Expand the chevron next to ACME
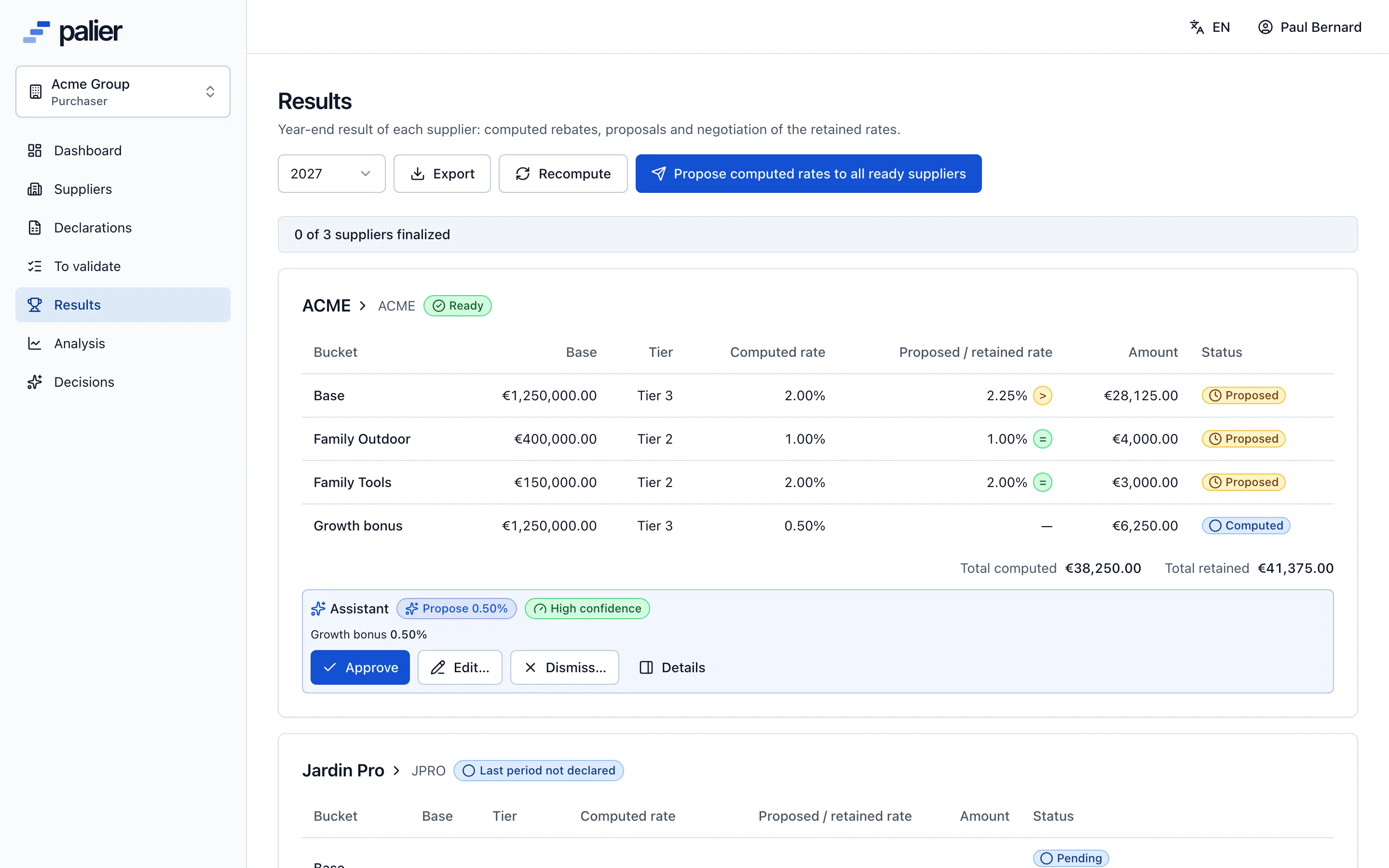 click(x=363, y=305)
